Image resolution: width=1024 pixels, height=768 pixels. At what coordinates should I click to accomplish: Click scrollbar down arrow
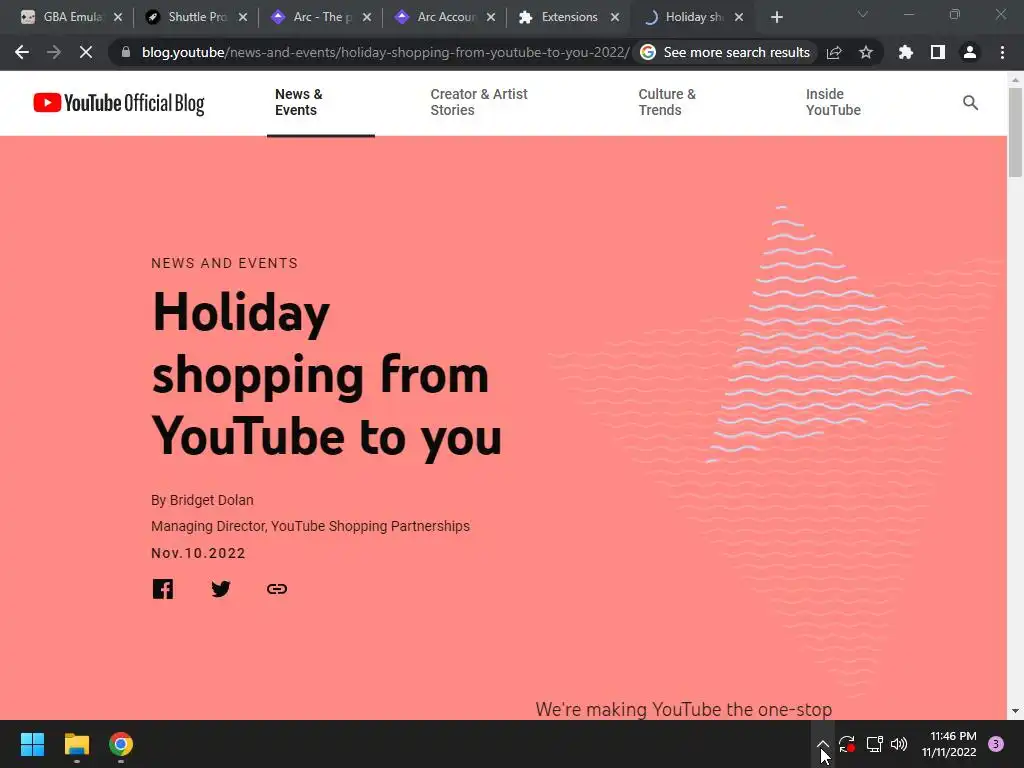pos(1015,711)
